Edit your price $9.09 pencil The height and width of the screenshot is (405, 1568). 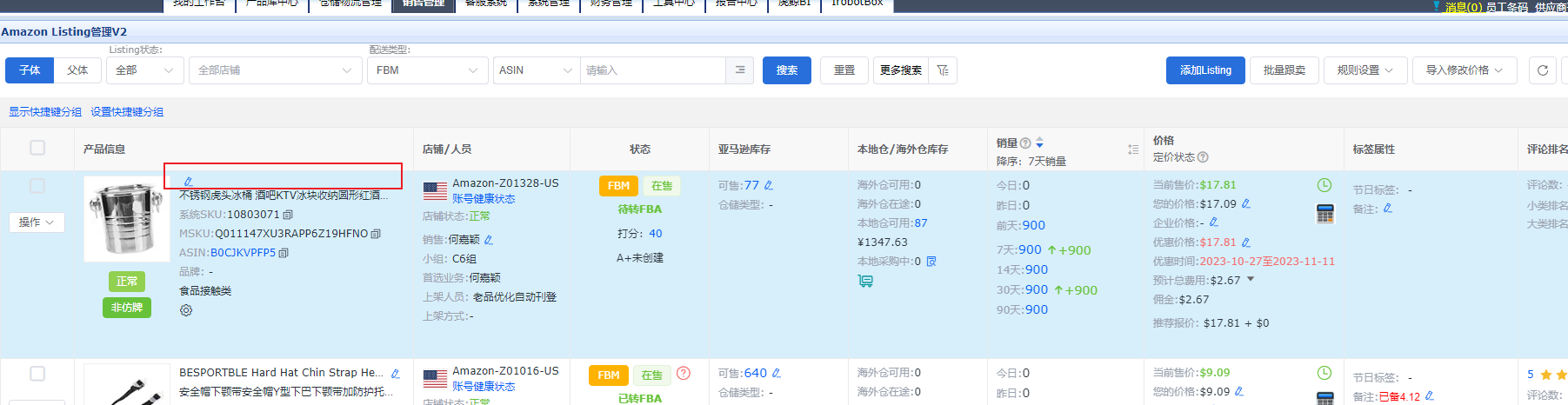tap(1238, 392)
